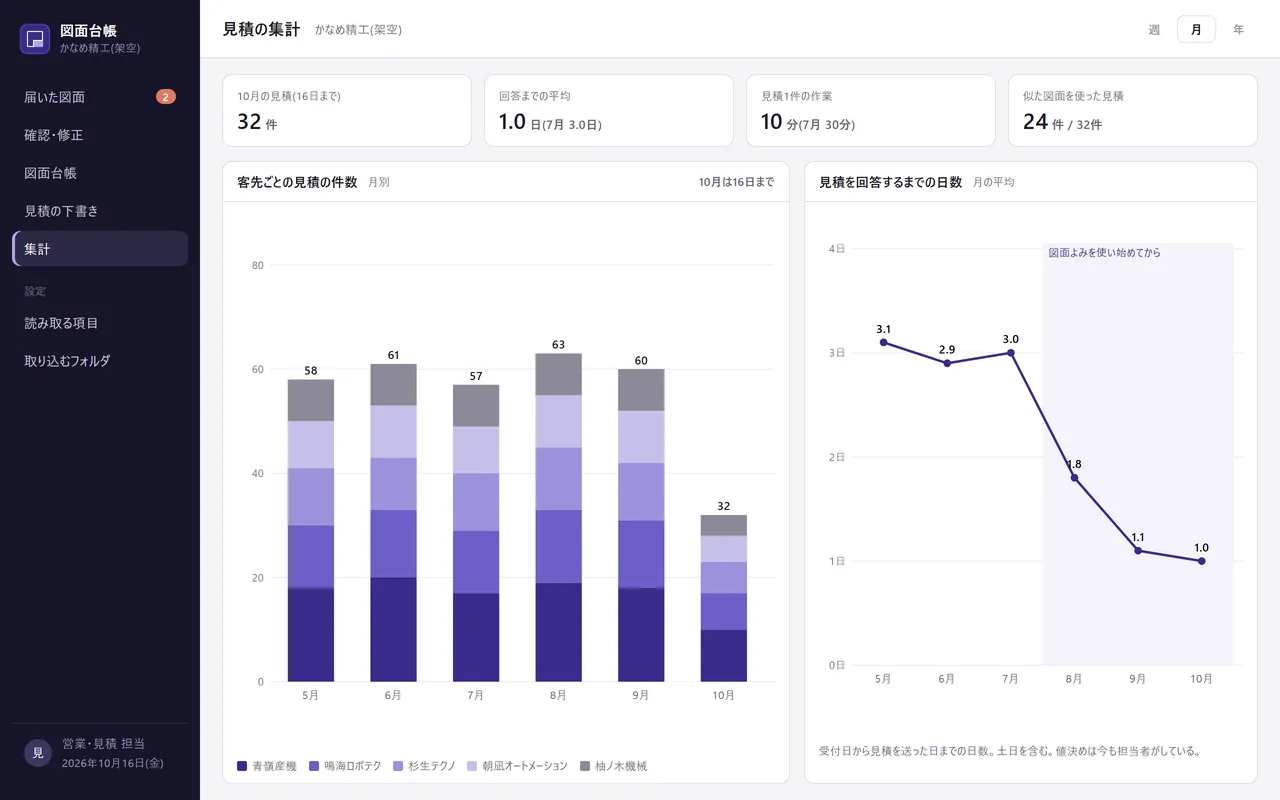Screen dimensions: 1280x800
Task: Click the 1.1 data point for 9月
Action: point(1138,551)
